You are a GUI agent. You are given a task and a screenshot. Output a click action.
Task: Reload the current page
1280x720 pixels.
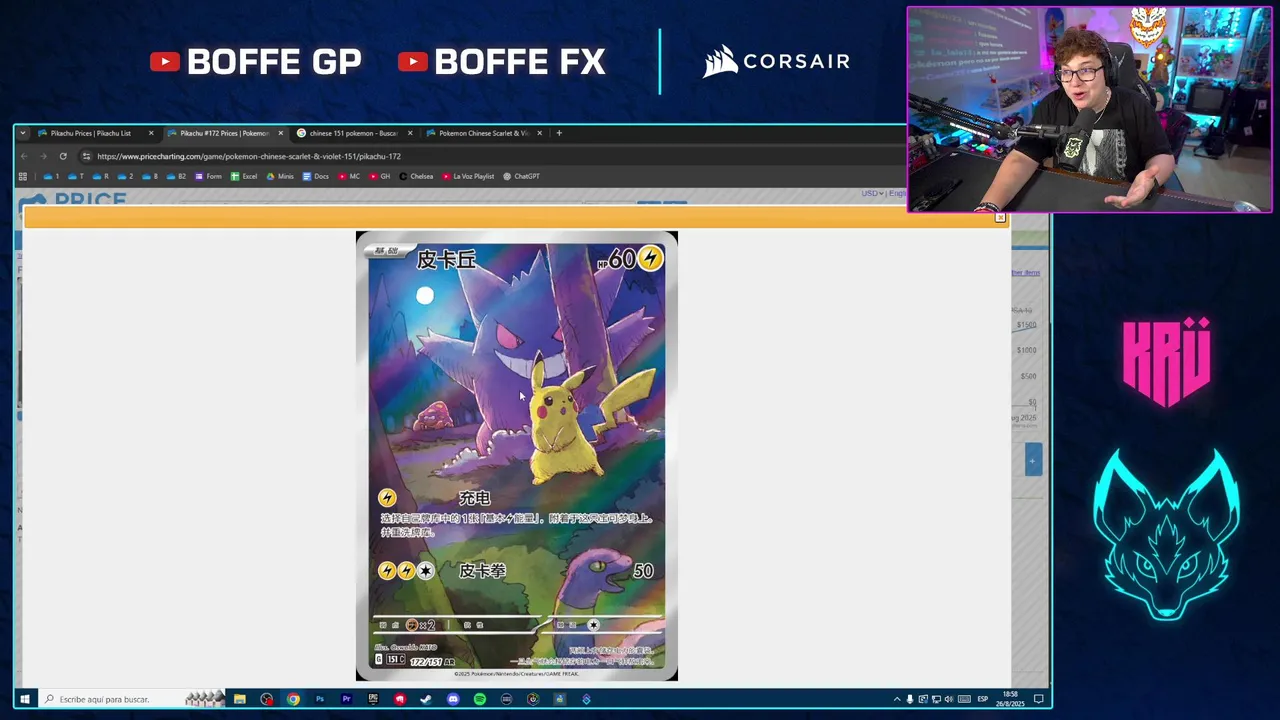[x=63, y=156]
